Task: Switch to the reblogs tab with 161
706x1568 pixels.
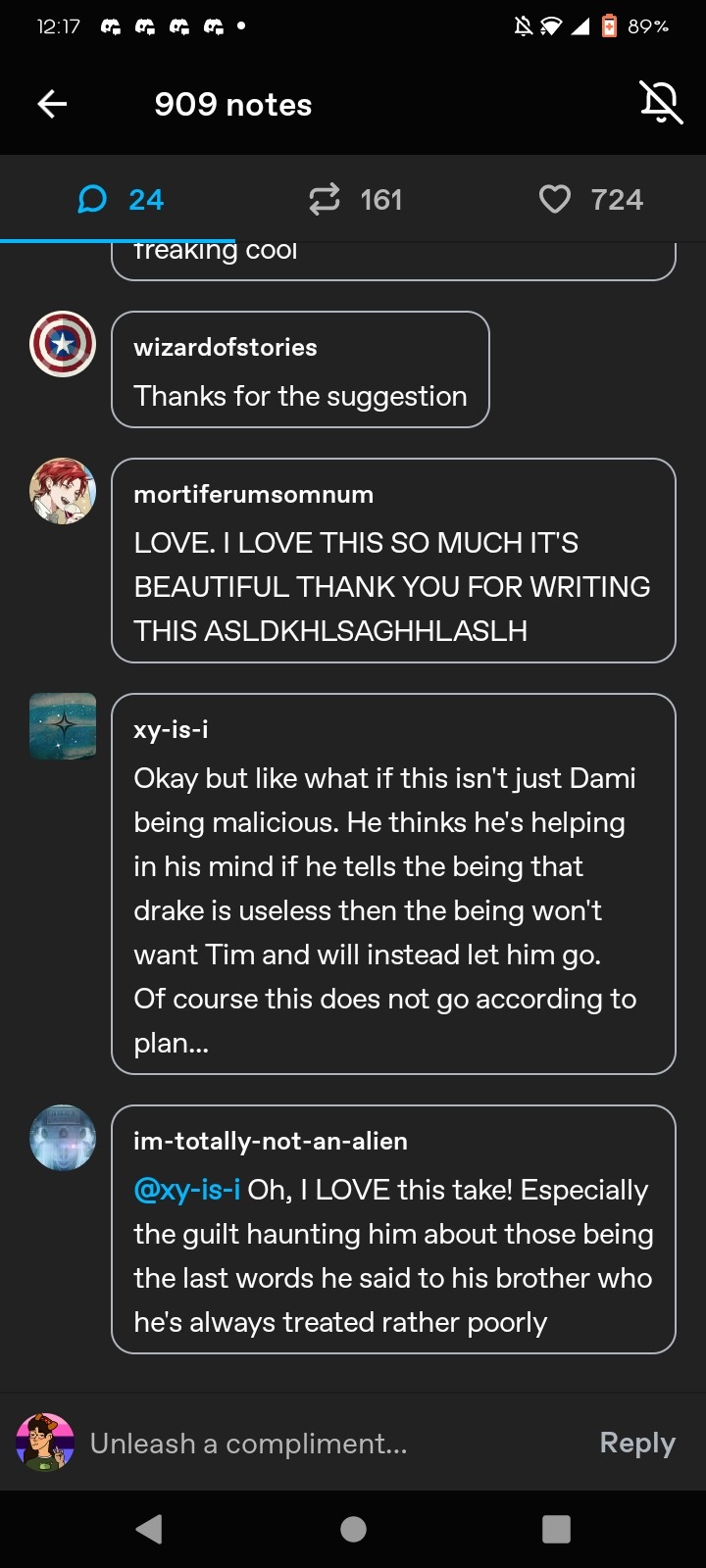Action: (354, 200)
